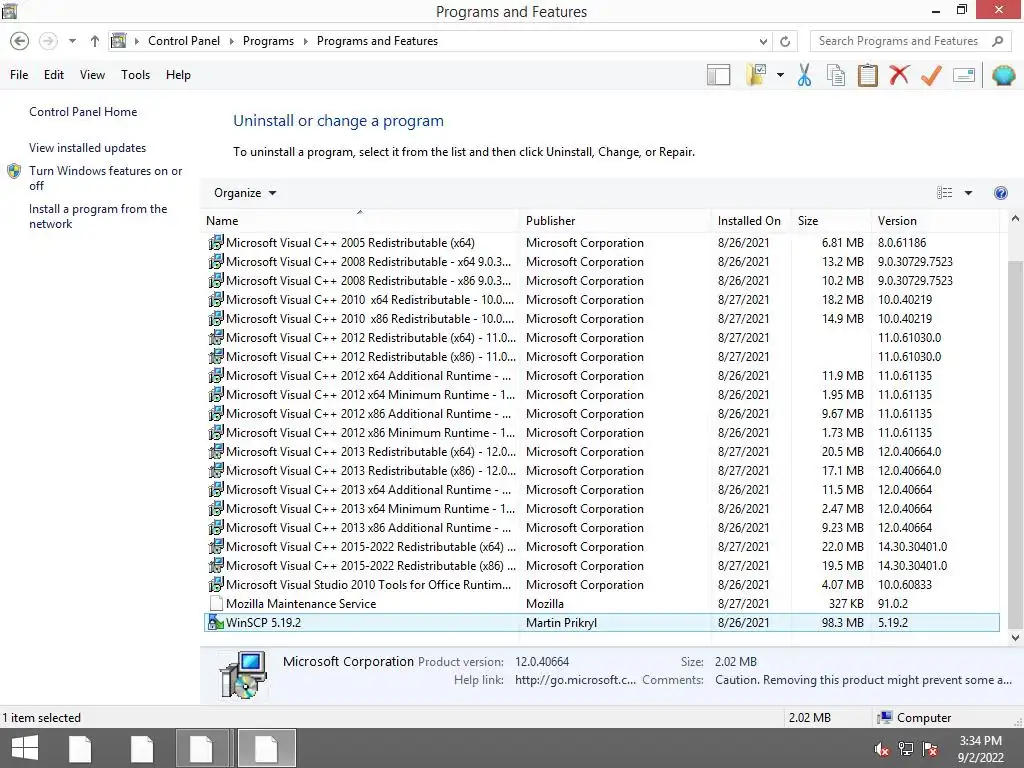Screen dimensions: 1024x768
Task: Click the change view icon
Action: [944, 193]
